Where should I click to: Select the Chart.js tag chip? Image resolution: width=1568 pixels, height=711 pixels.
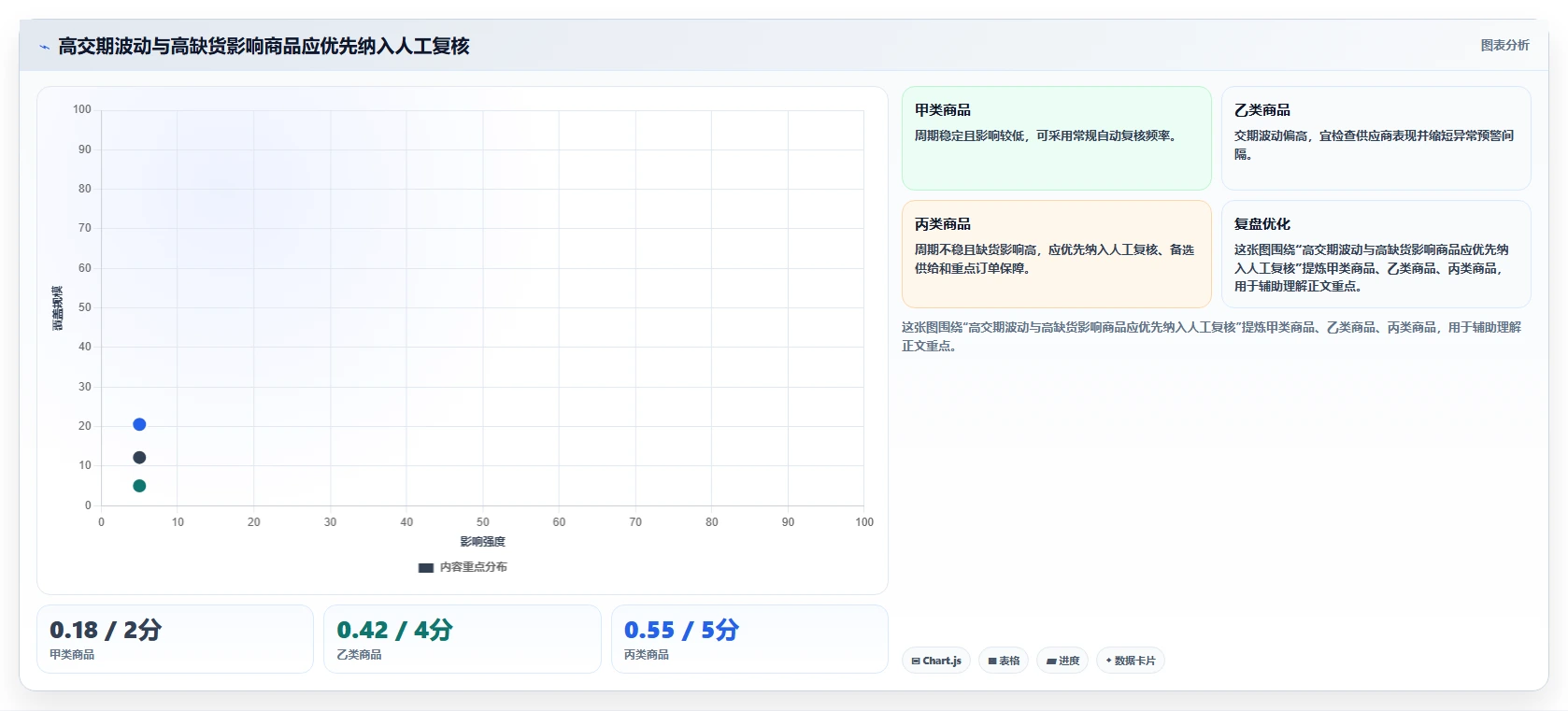click(x=936, y=661)
